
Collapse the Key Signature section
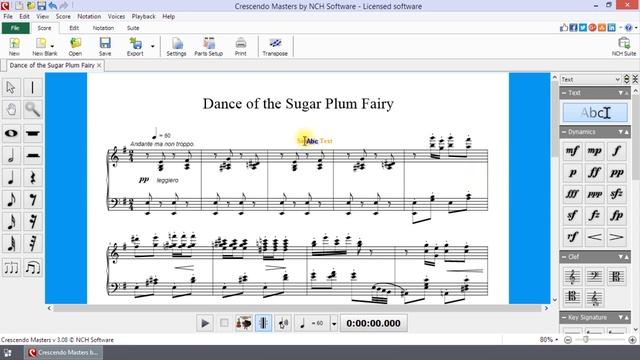(x=564, y=317)
